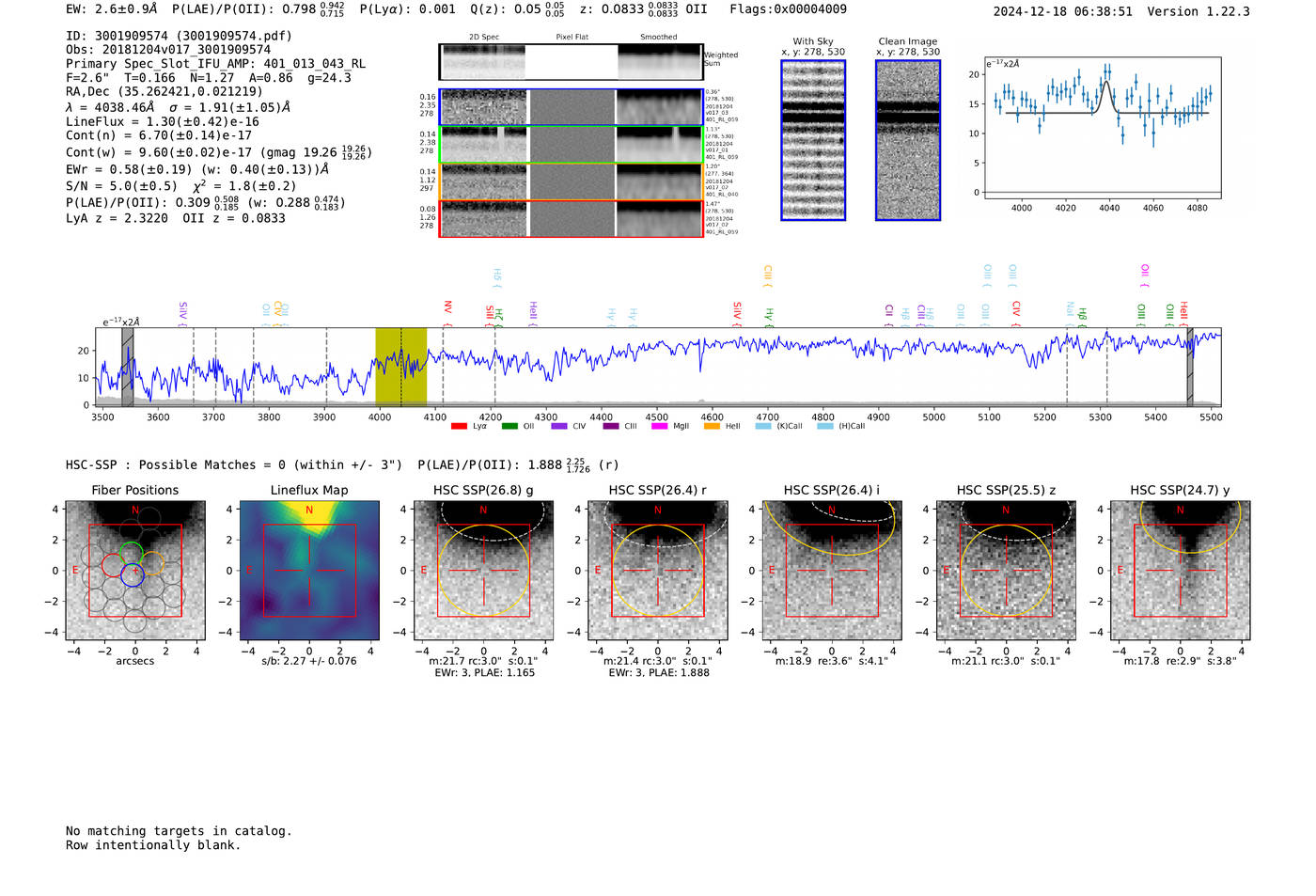Open the Clean Image thumbnail
This screenshot has width=1316, height=896.
point(908,140)
